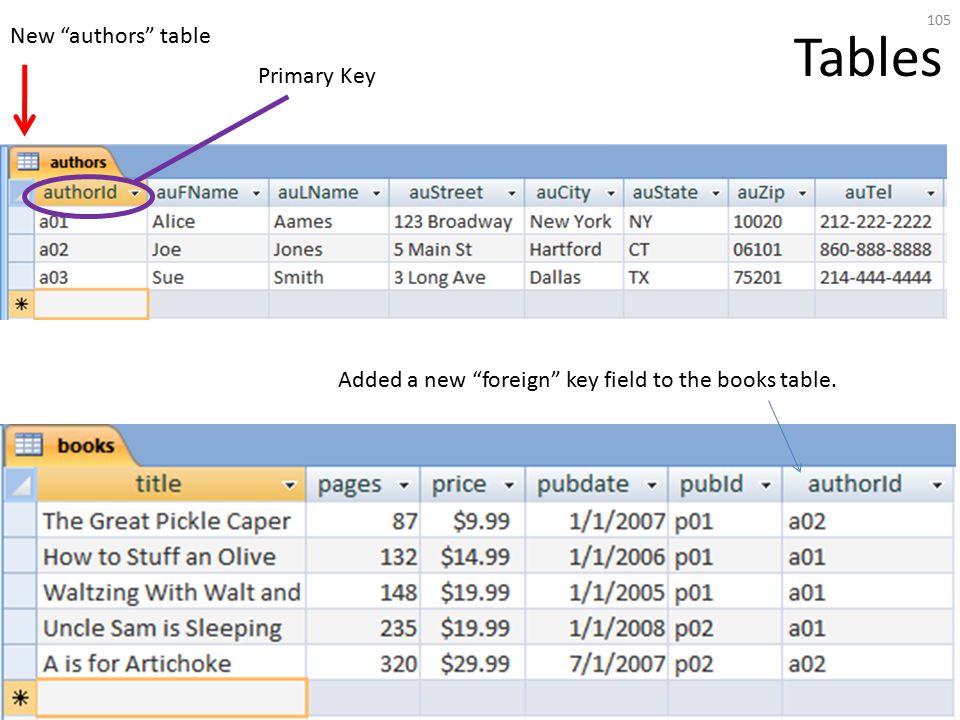960x720 pixels.
Task: Click pubId 'p02' for Uncle Sam is Sleeping
Action: tap(725, 628)
